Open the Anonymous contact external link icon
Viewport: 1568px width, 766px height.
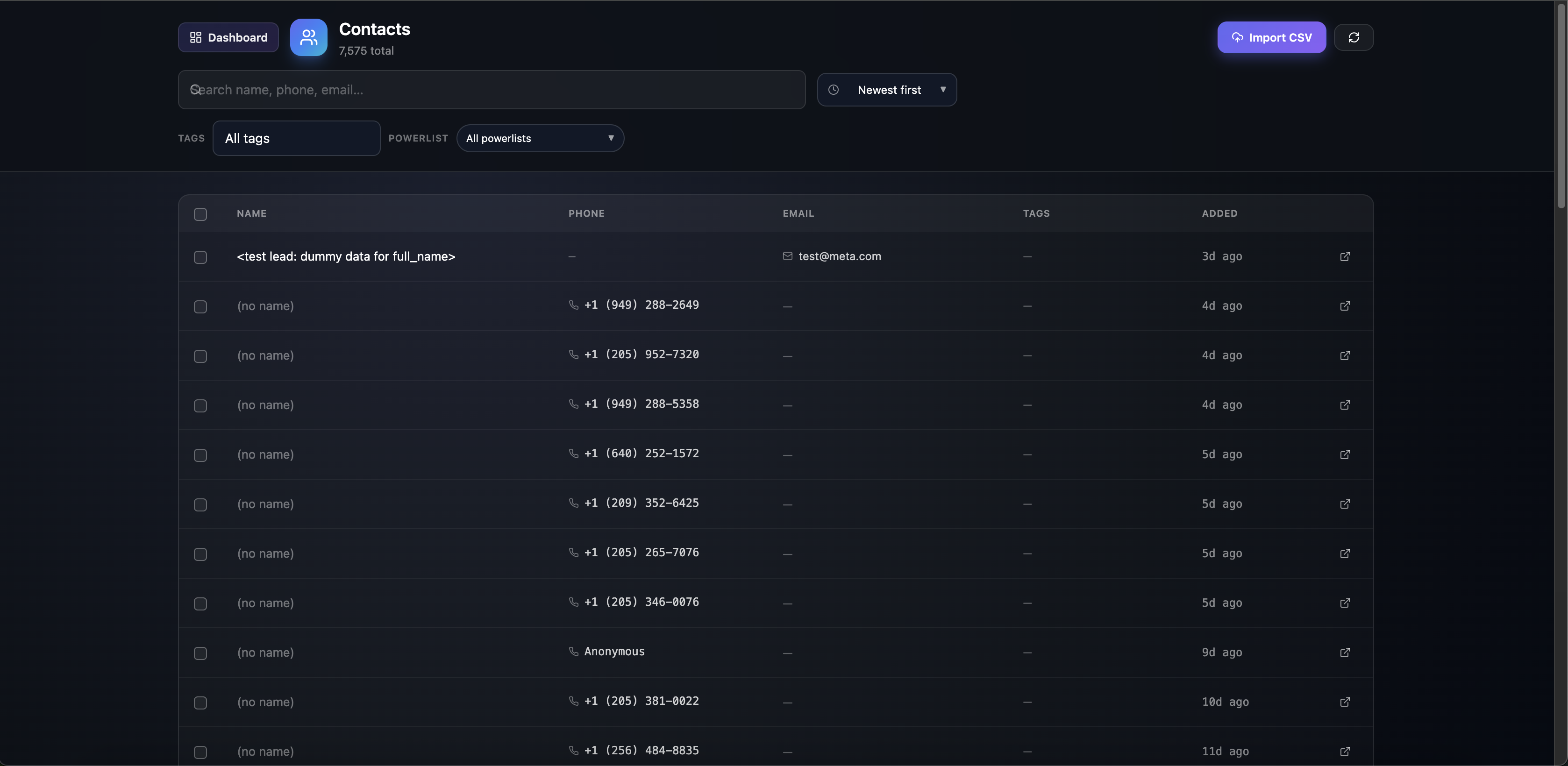(x=1345, y=652)
